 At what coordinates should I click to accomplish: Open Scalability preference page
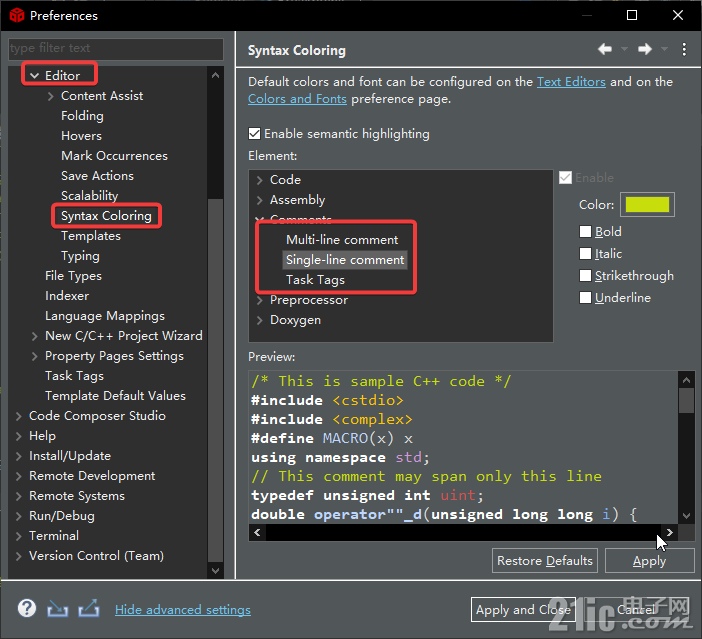click(x=90, y=196)
